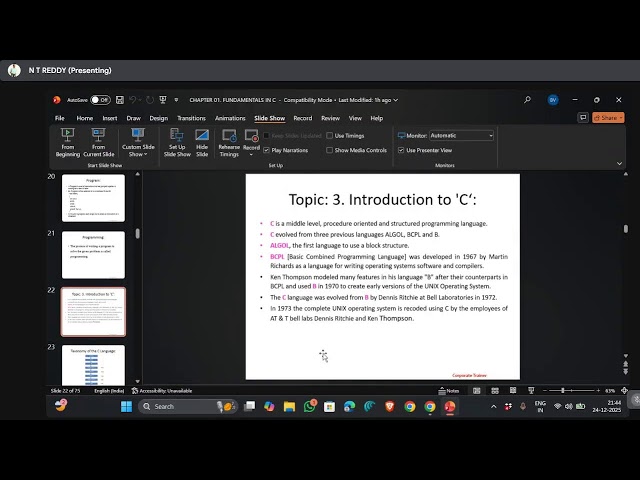Switch to the Transitions ribbon tab
The width and height of the screenshot is (640, 480).
pyautogui.click(x=191, y=118)
